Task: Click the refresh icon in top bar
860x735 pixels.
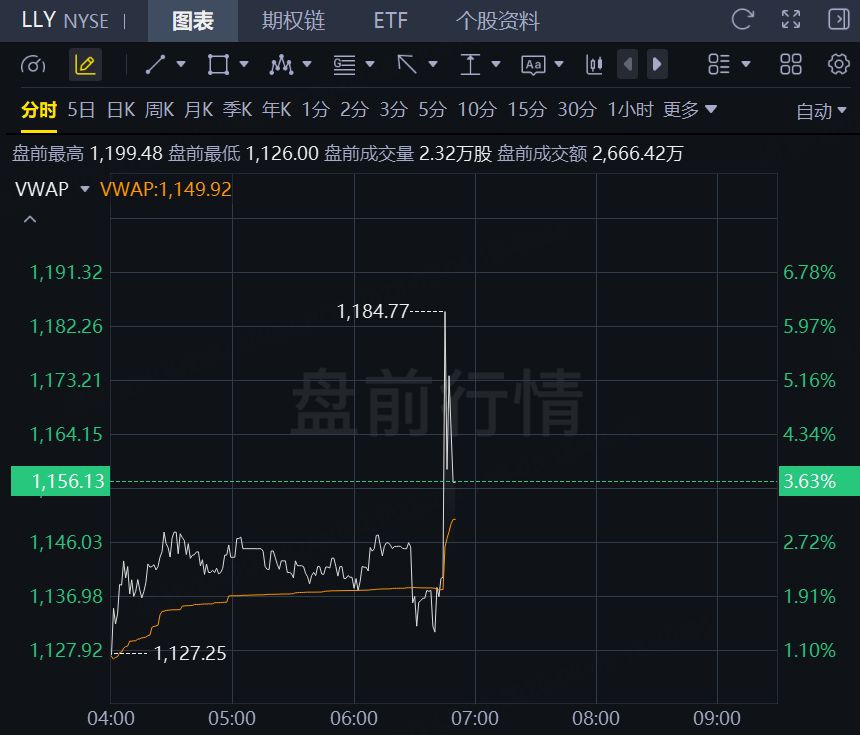Action: (x=743, y=20)
